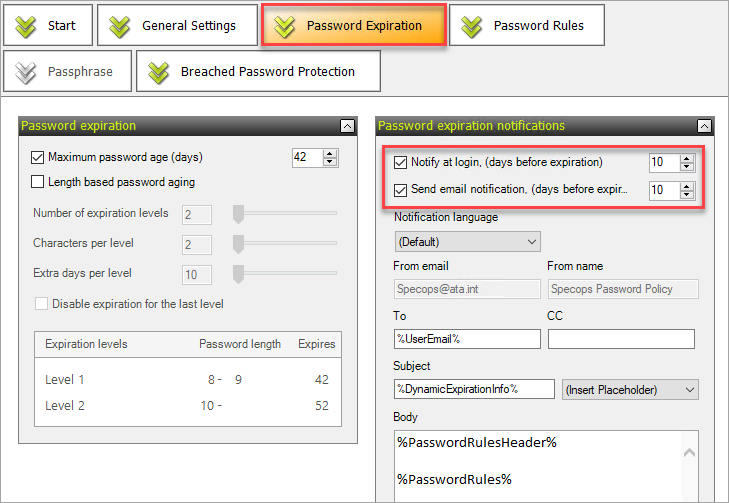Collapse the Password expiration panel
Screen dimensions: 729x503
(x=347, y=126)
